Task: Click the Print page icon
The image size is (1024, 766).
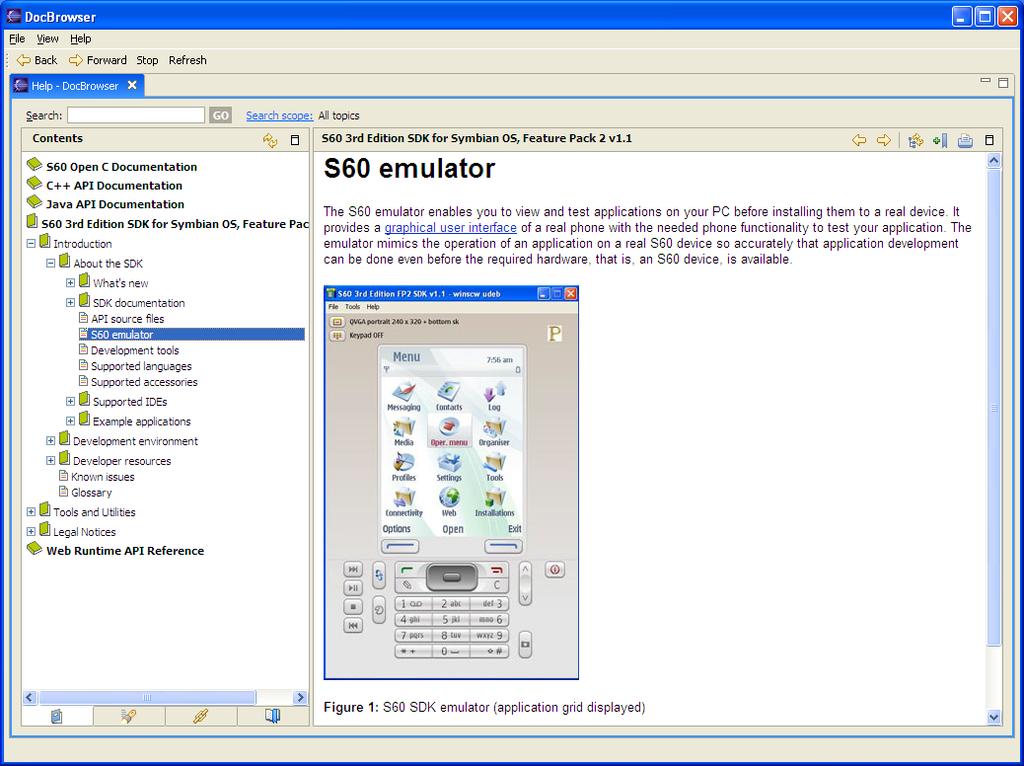Action: (965, 140)
